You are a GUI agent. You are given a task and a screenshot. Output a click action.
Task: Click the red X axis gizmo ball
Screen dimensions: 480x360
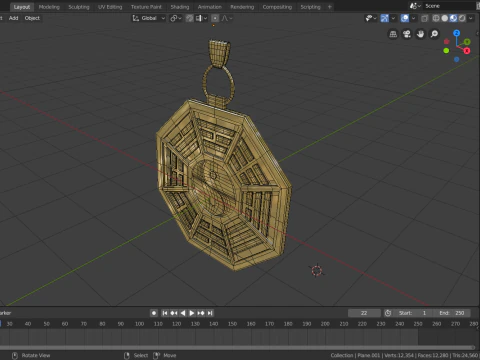[467, 50]
